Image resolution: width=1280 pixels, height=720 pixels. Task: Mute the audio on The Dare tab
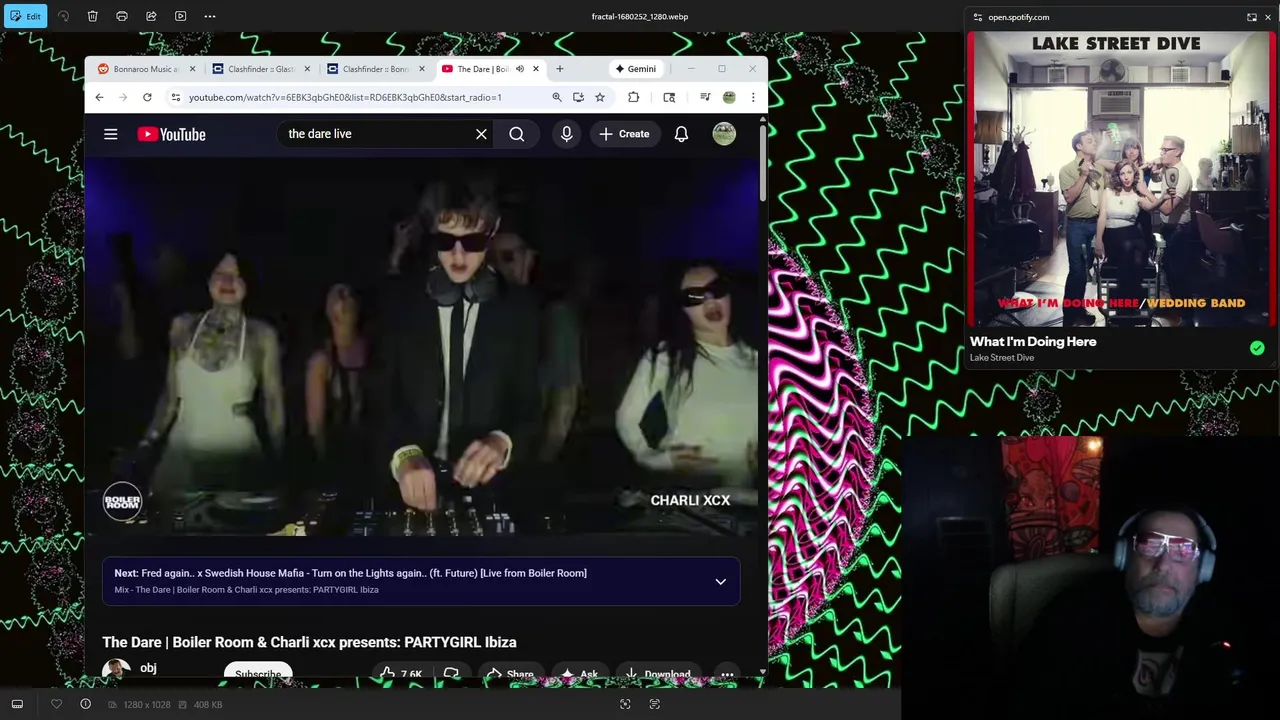pos(520,69)
